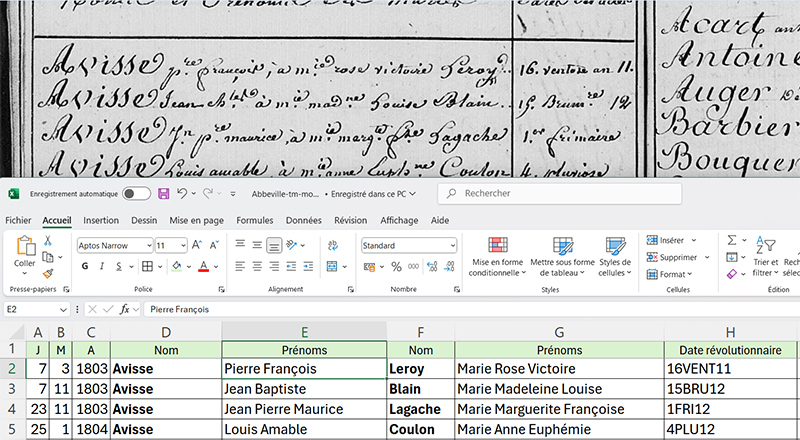Click the increase indent icon

tap(308, 266)
